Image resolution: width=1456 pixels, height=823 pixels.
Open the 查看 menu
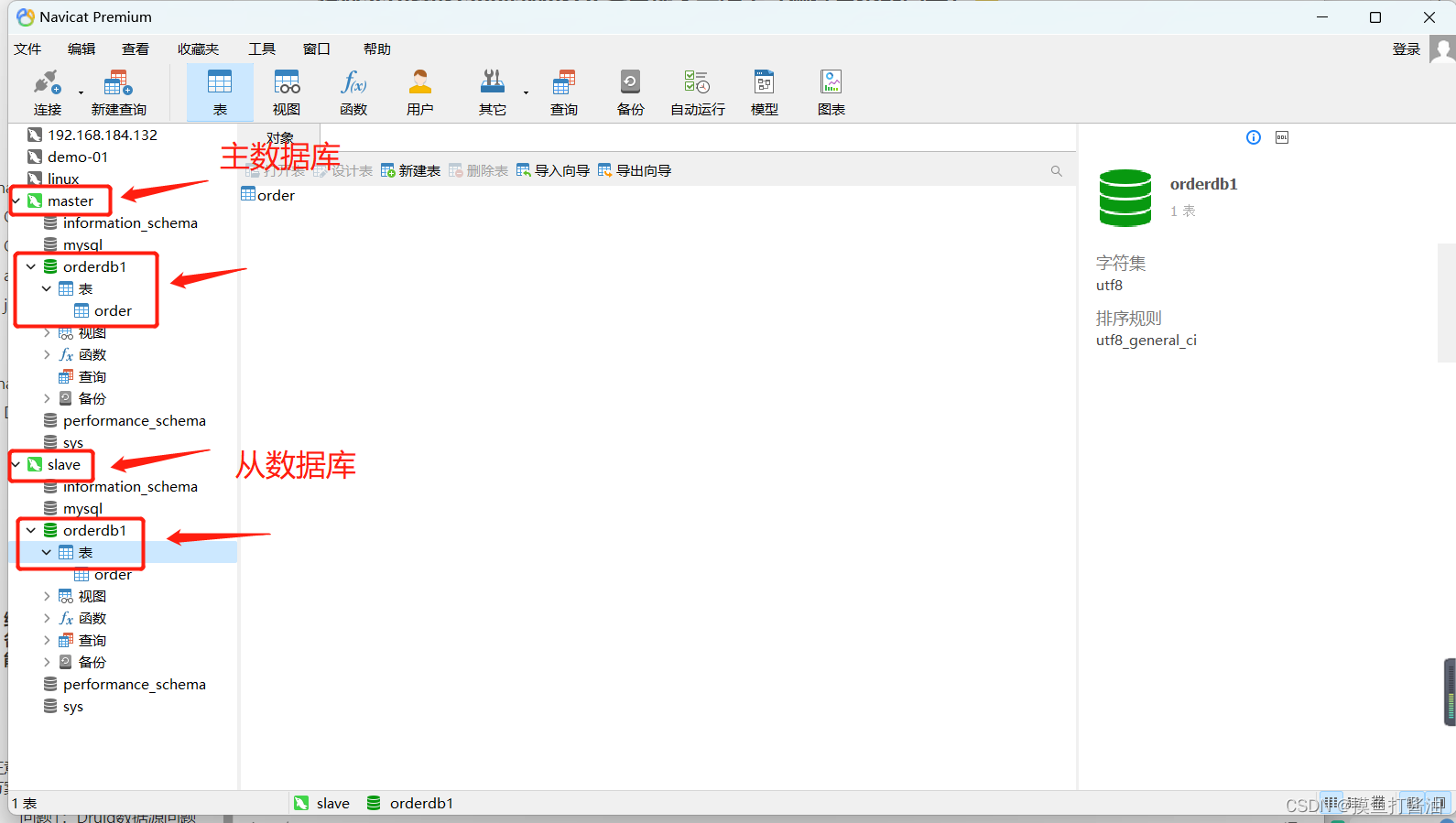point(136,49)
